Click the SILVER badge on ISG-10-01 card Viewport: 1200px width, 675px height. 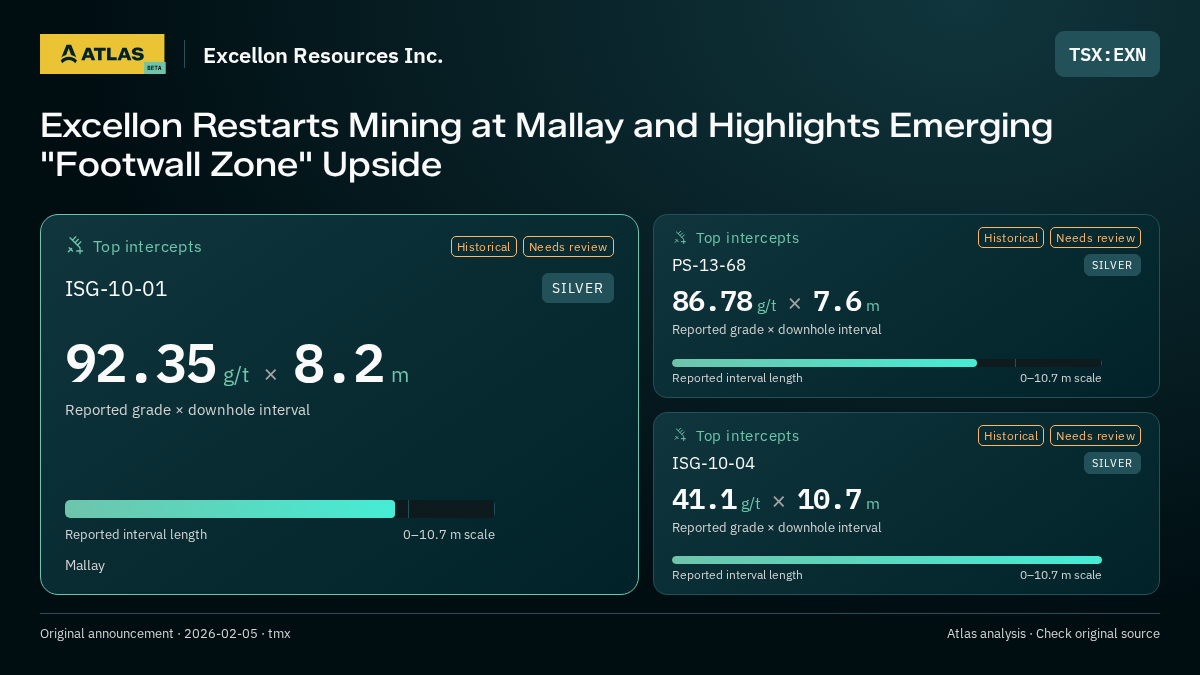(x=578, y=288)
